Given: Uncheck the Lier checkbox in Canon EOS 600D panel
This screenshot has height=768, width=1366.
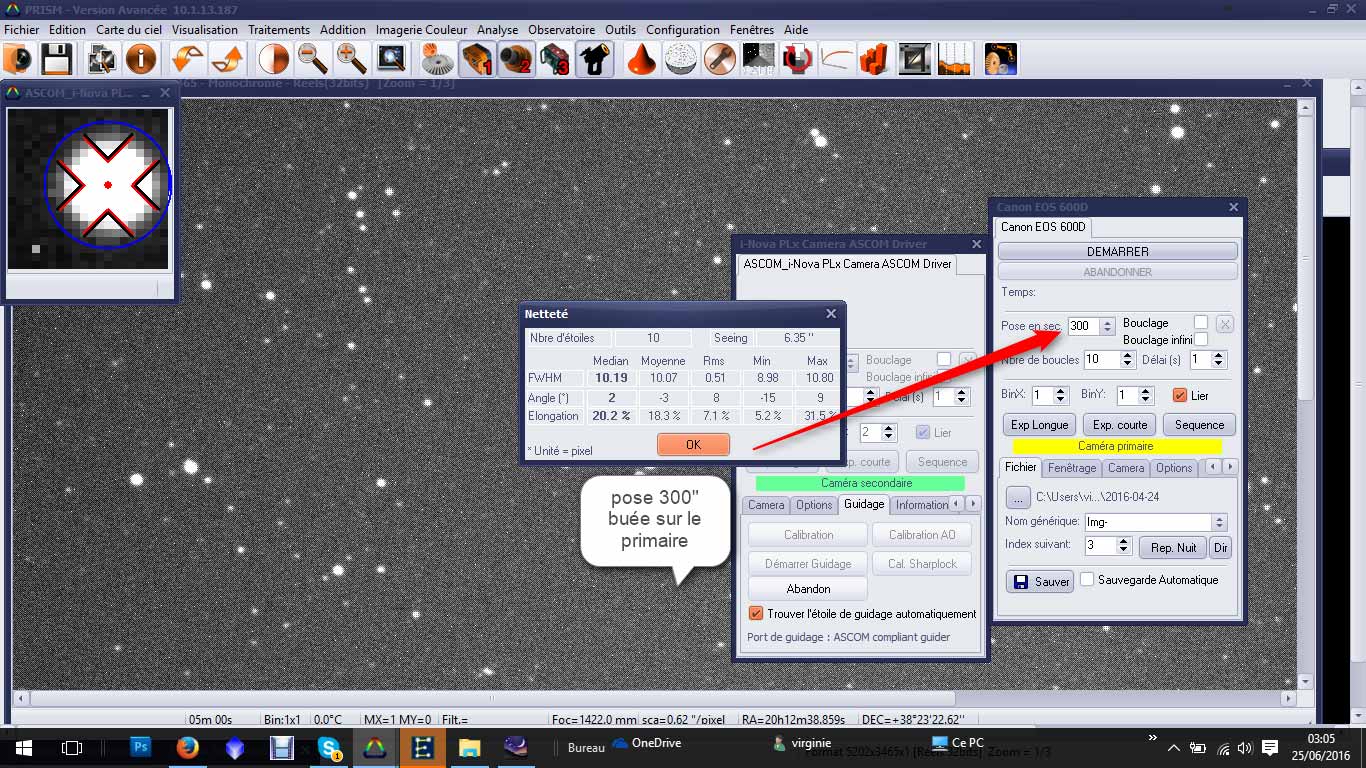Looking at the screenshot, I should click(1179, 395).
